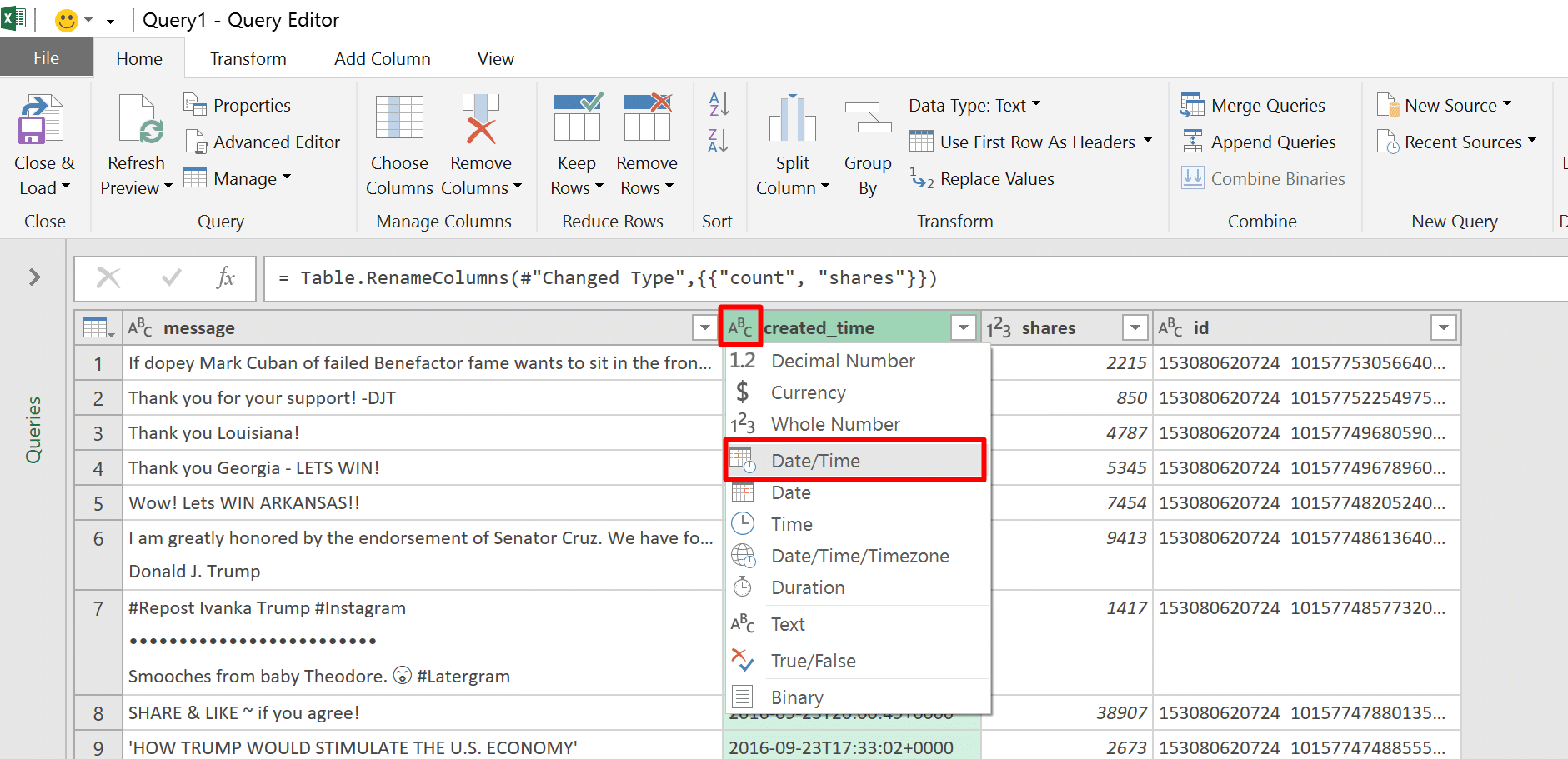
Task: Click the Refresh Preview icon
Action: tap(138, 120)
